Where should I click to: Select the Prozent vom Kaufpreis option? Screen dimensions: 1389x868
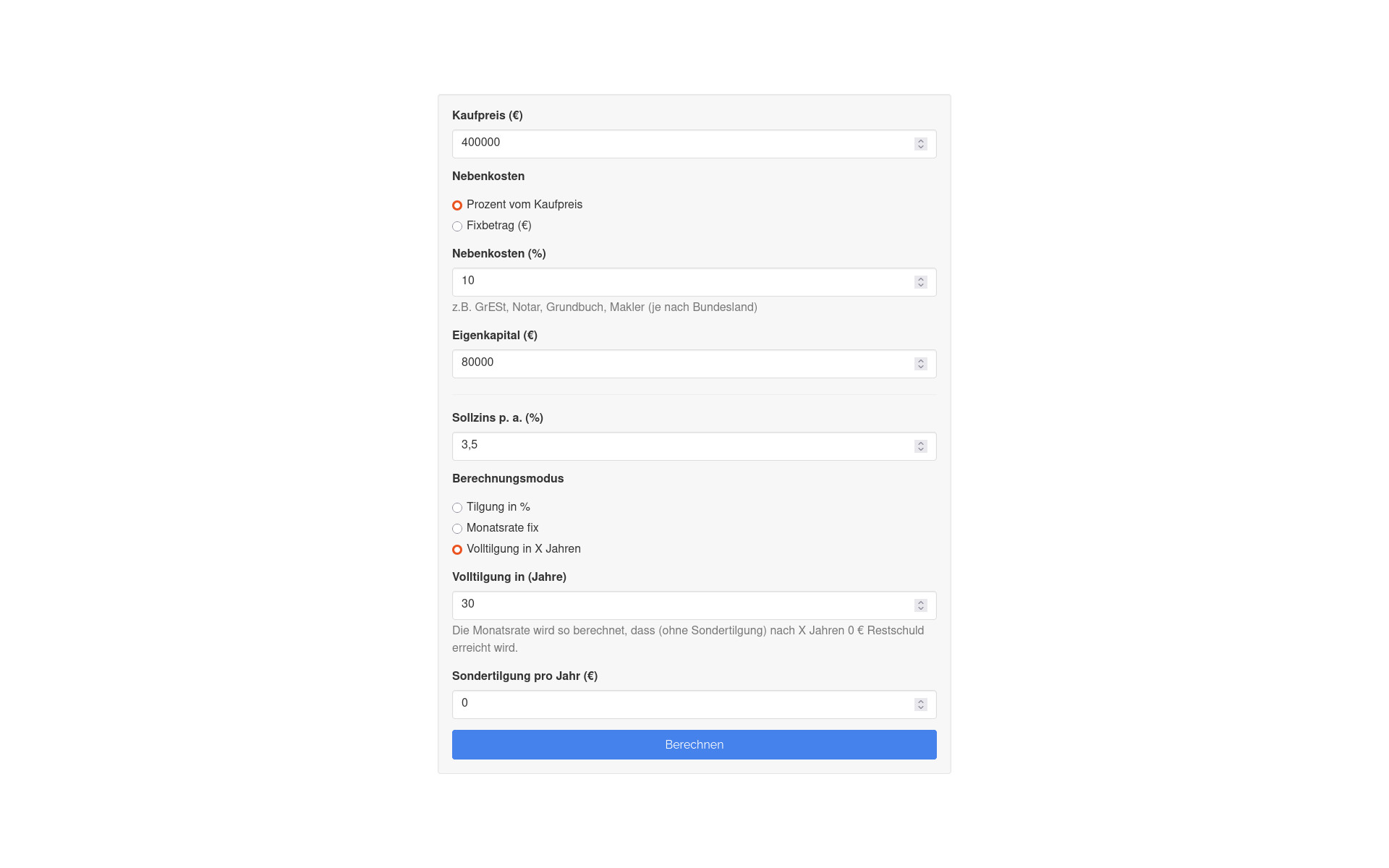pos(457,205)
